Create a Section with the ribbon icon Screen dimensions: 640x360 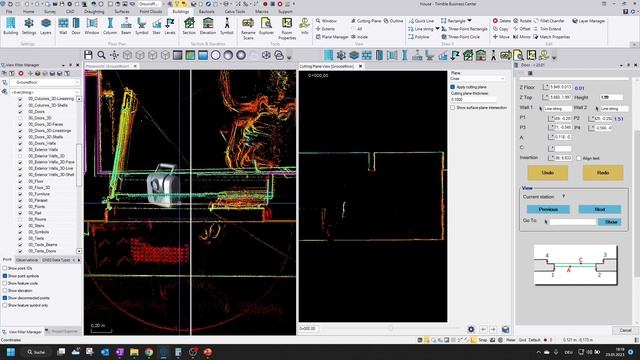coord(189,26)
